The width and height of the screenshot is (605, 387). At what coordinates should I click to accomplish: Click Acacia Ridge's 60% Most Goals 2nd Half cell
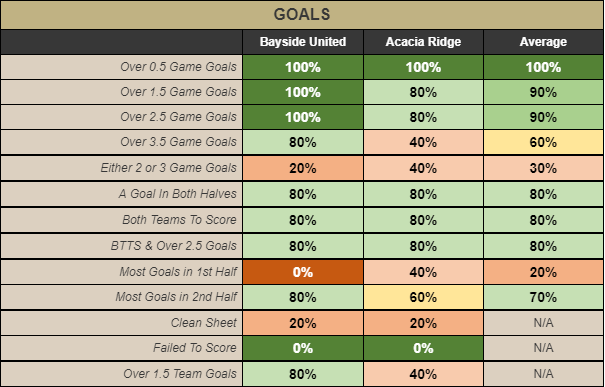coord(423,297)
